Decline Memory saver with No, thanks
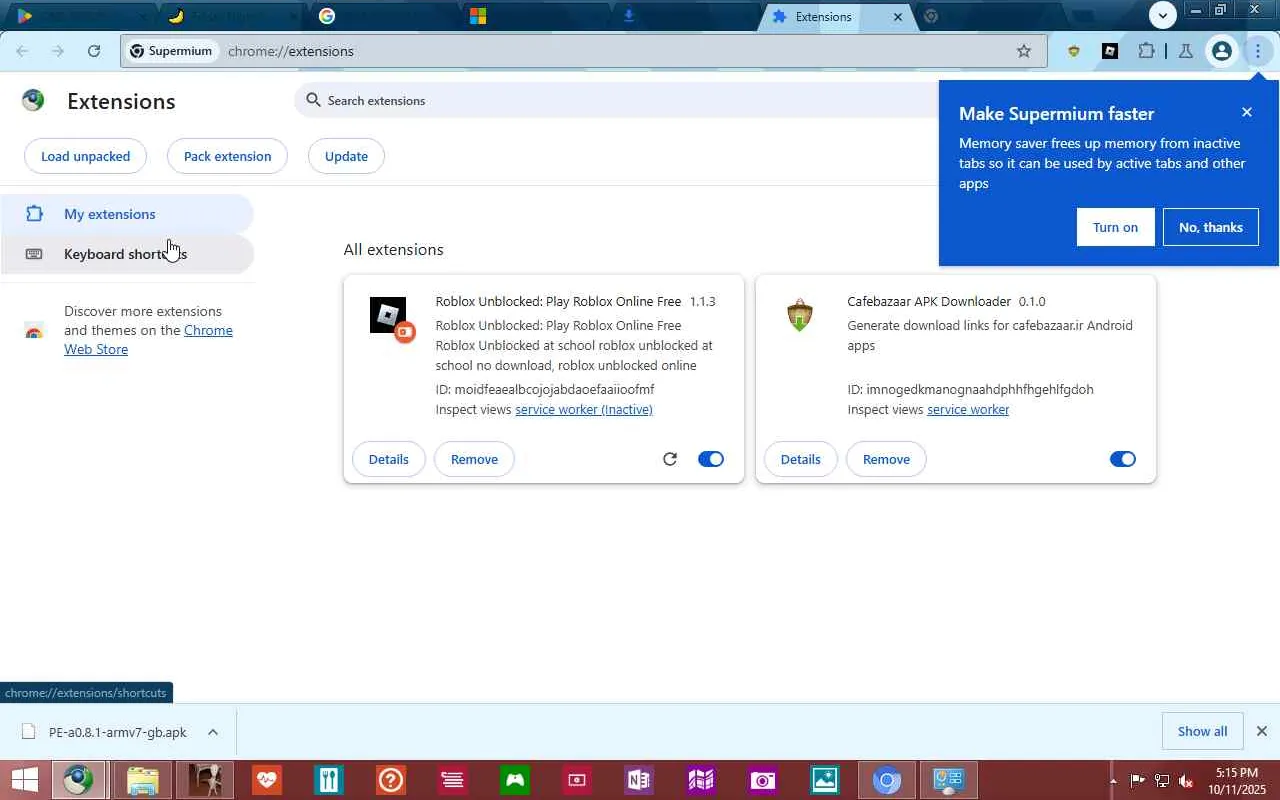The width and height of the screenshot is (1280, 800). click(1210, 227)
